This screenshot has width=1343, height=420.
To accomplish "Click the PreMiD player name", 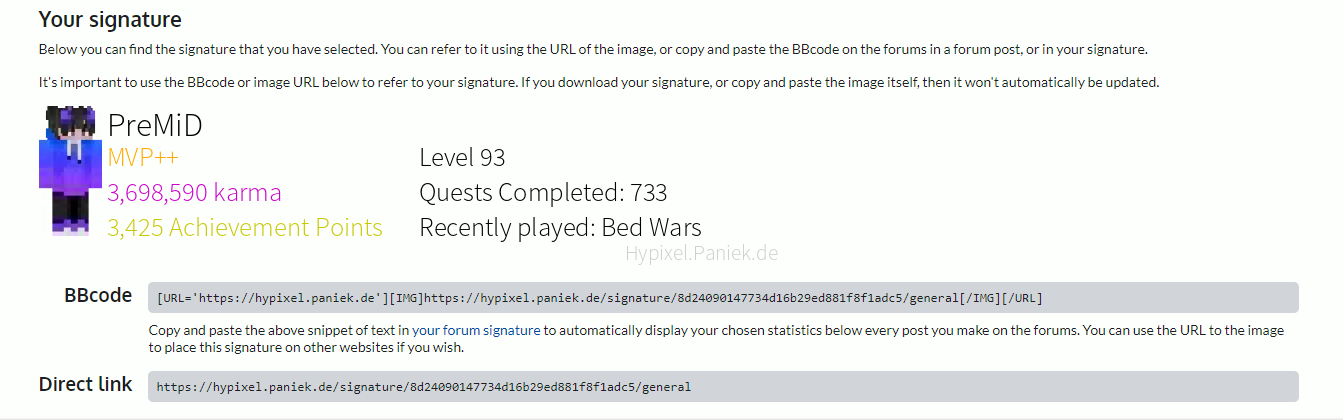I will tap(155, 126).
